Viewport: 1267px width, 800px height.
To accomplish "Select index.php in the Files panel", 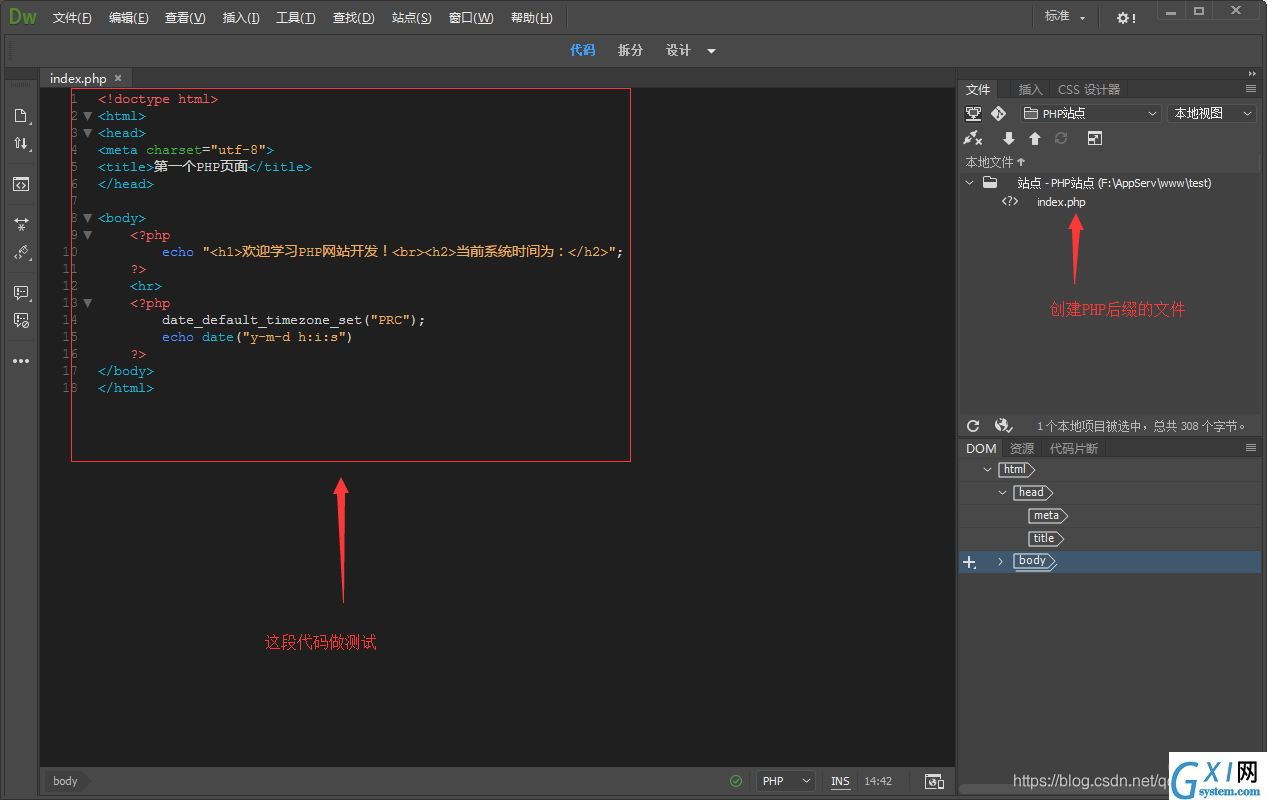I will click(1061, 202).
